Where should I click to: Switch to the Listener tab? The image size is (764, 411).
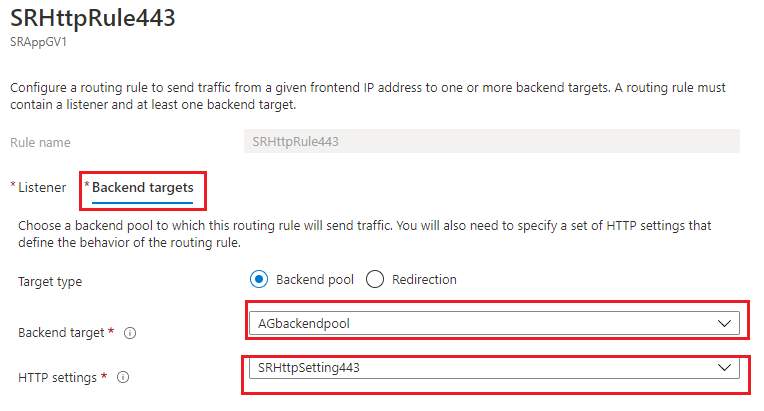(41, 187)
